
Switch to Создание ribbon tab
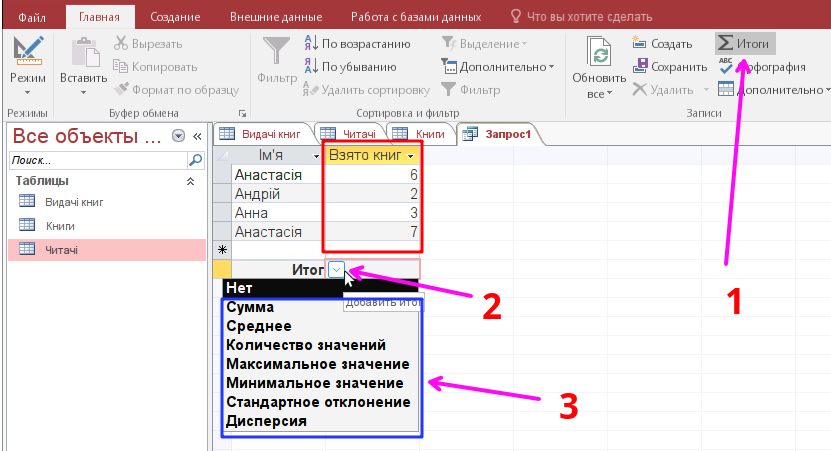(175, 17)
